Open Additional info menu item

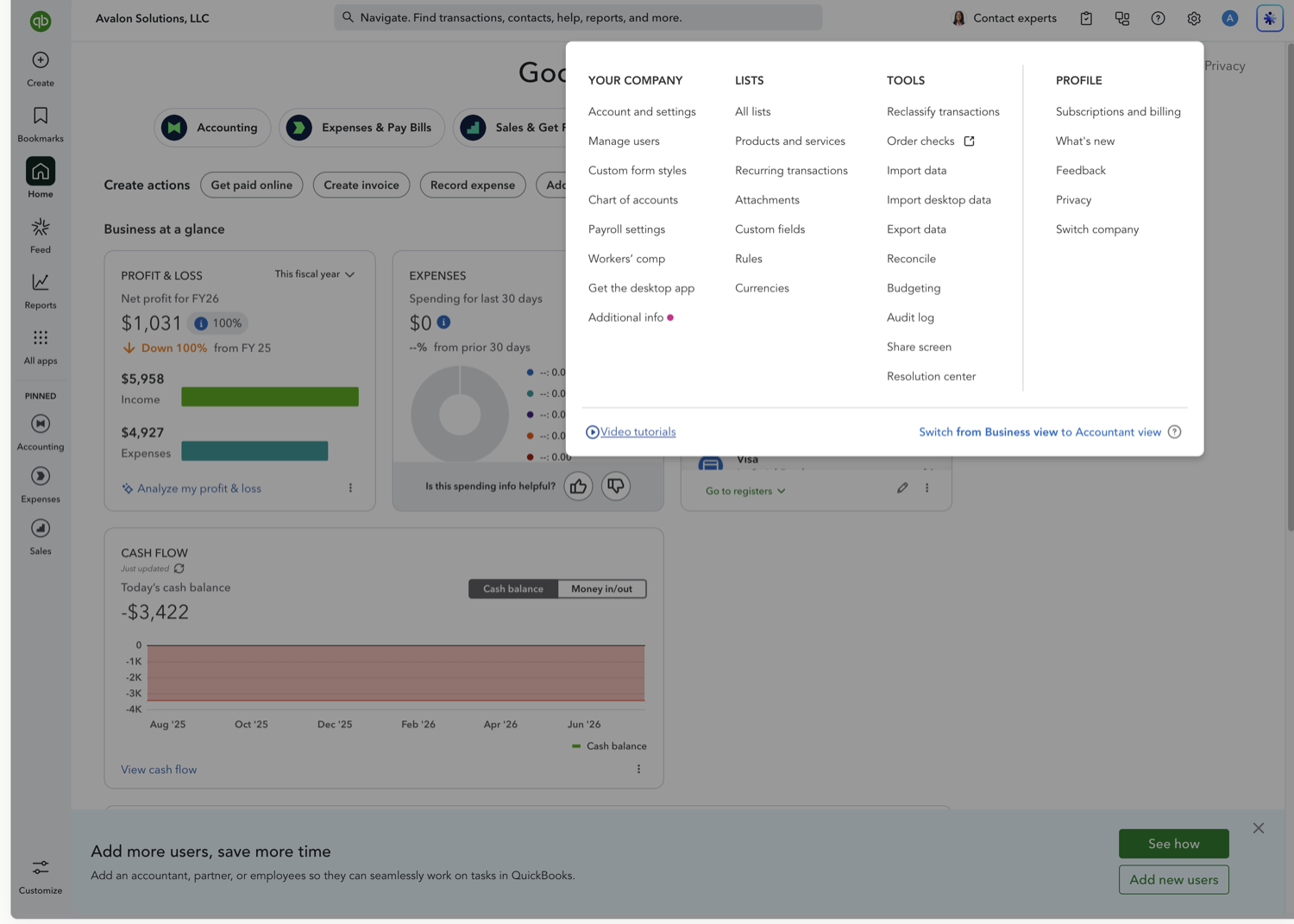(631, 317)
